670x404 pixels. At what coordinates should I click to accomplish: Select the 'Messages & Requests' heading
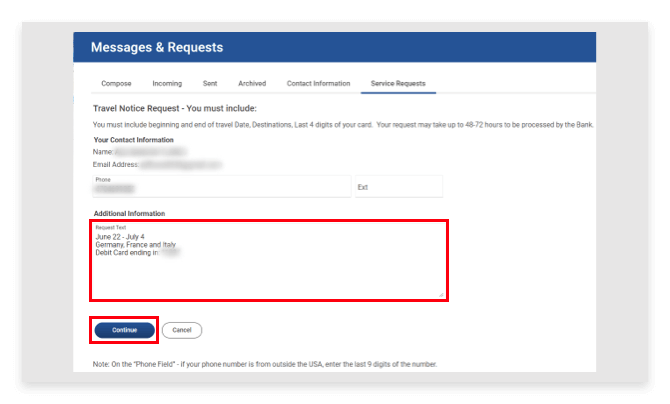pos(157,47)
